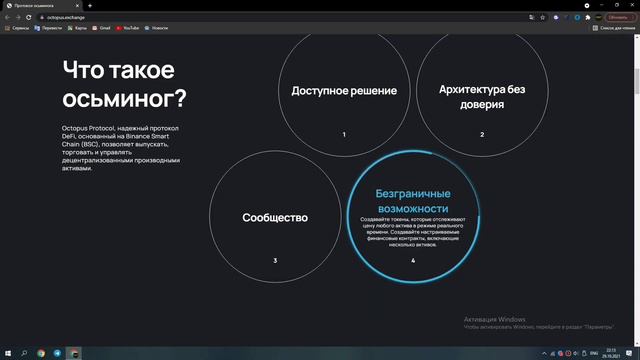The image size is (640, 360).
Task: Click the highlighted active taskbar app icon
Action: [x=74, y=353]
